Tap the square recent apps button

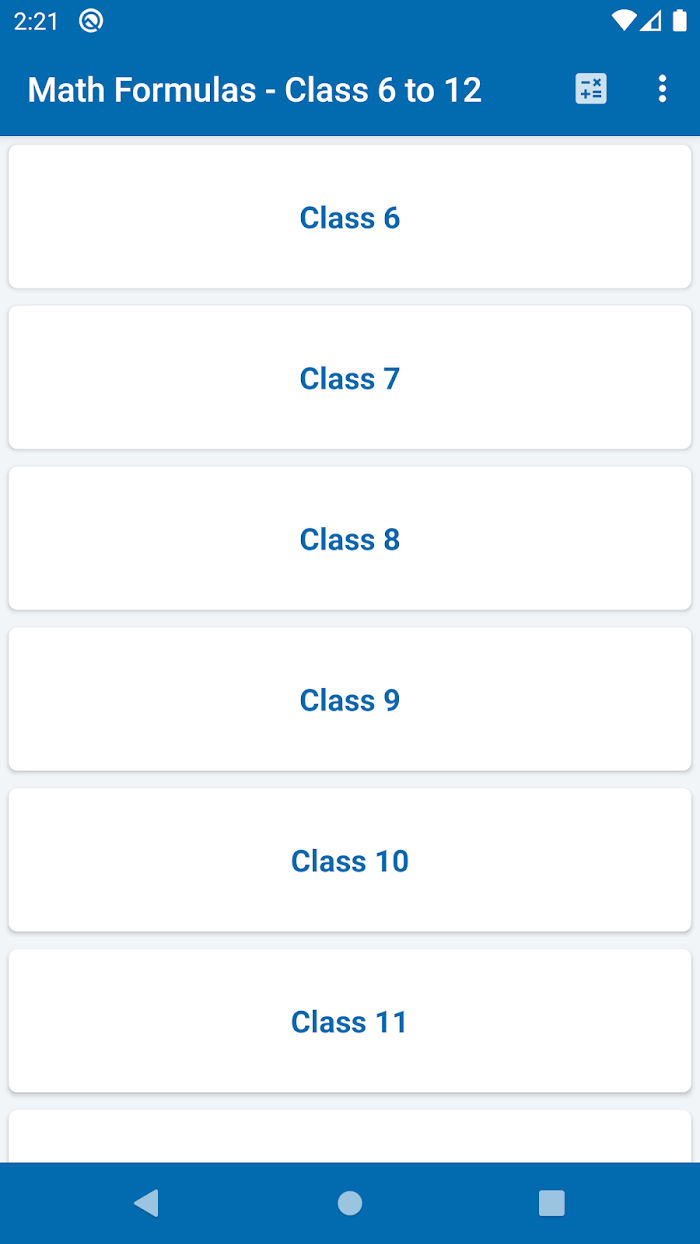pyautogui.click(x=552, y=1203)
